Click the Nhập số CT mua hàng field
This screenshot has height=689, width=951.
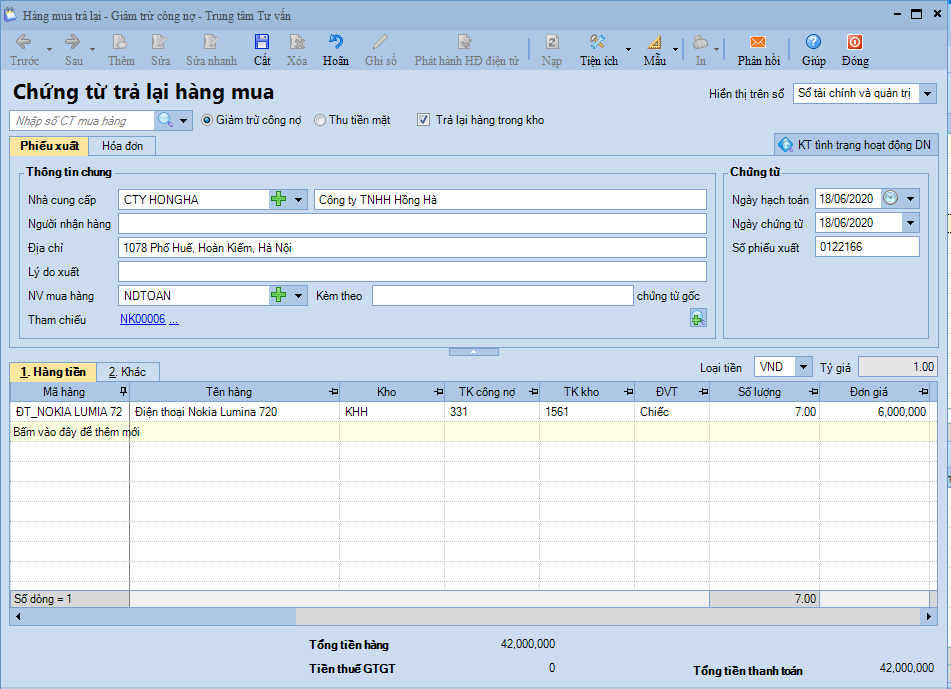coord(82,120)
